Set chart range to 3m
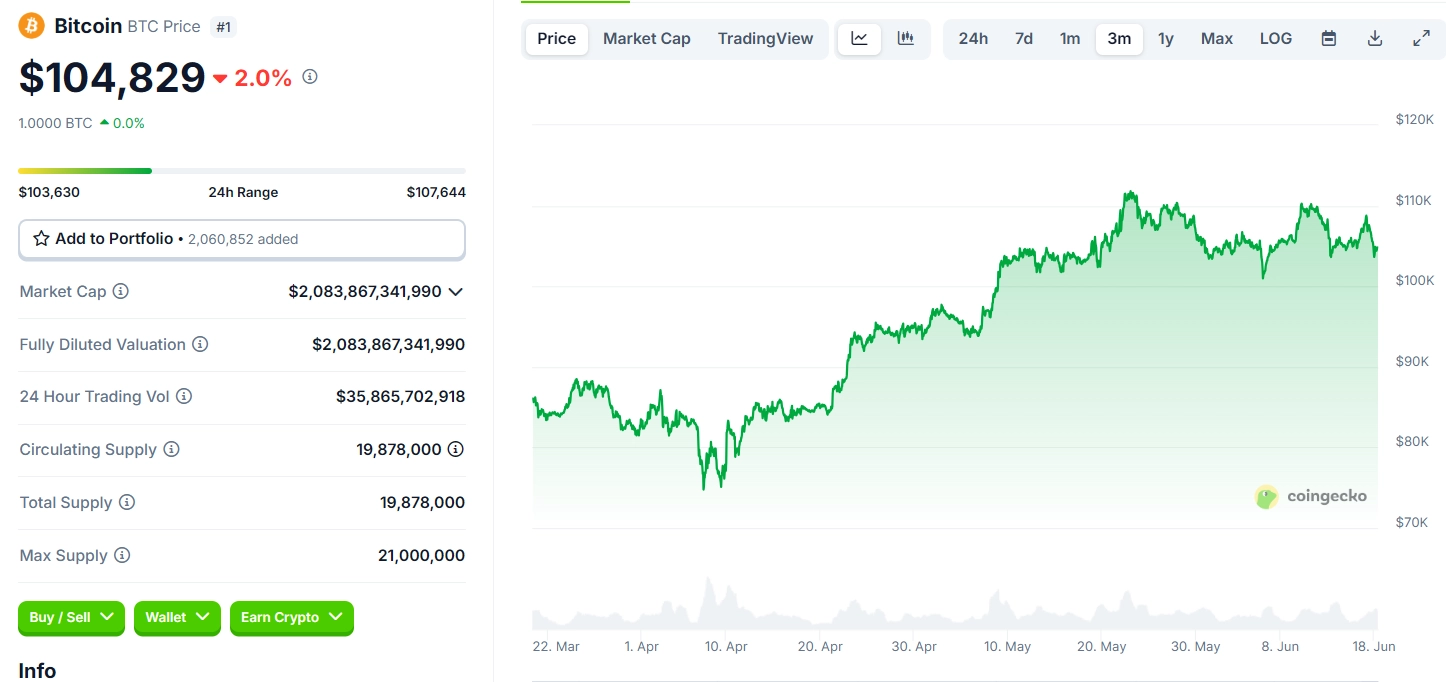Screen dimensions: 1446x682 (1119, 38)
